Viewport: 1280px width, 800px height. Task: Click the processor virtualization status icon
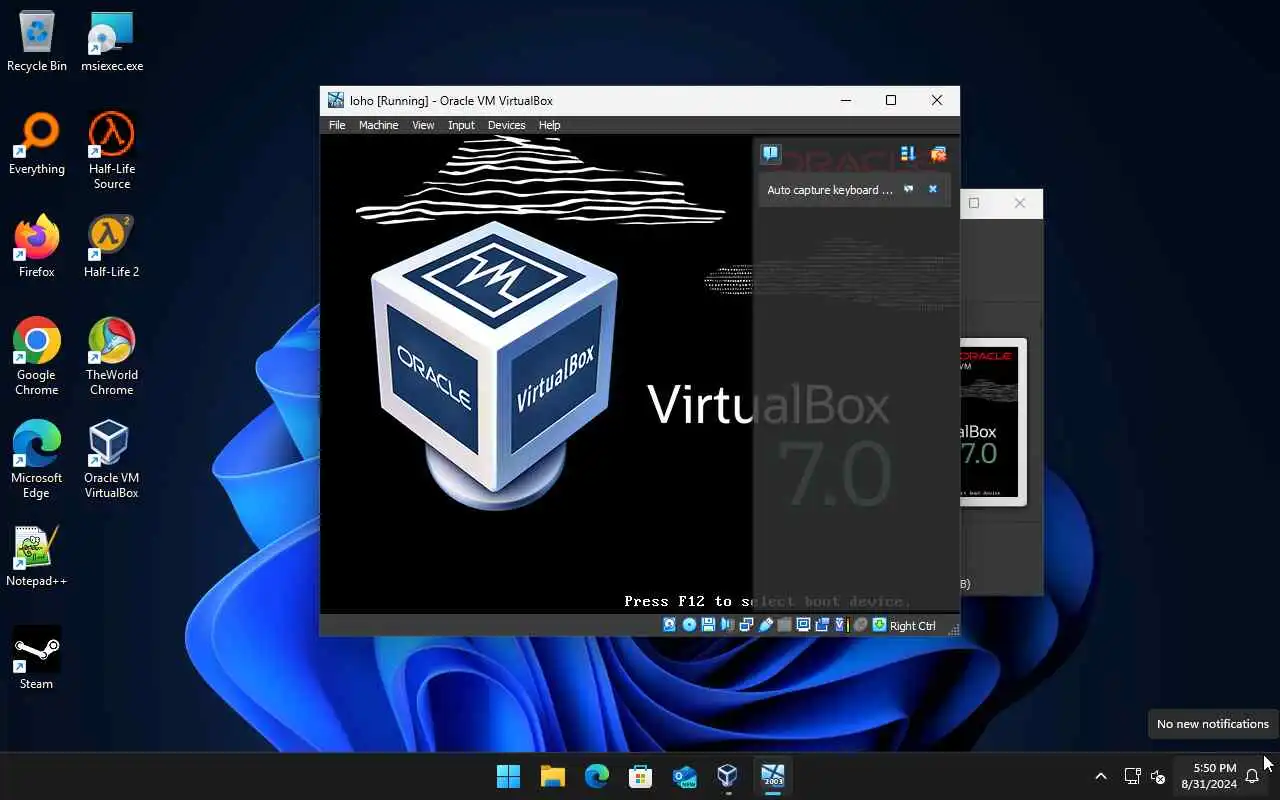click(x=841, y=625)
